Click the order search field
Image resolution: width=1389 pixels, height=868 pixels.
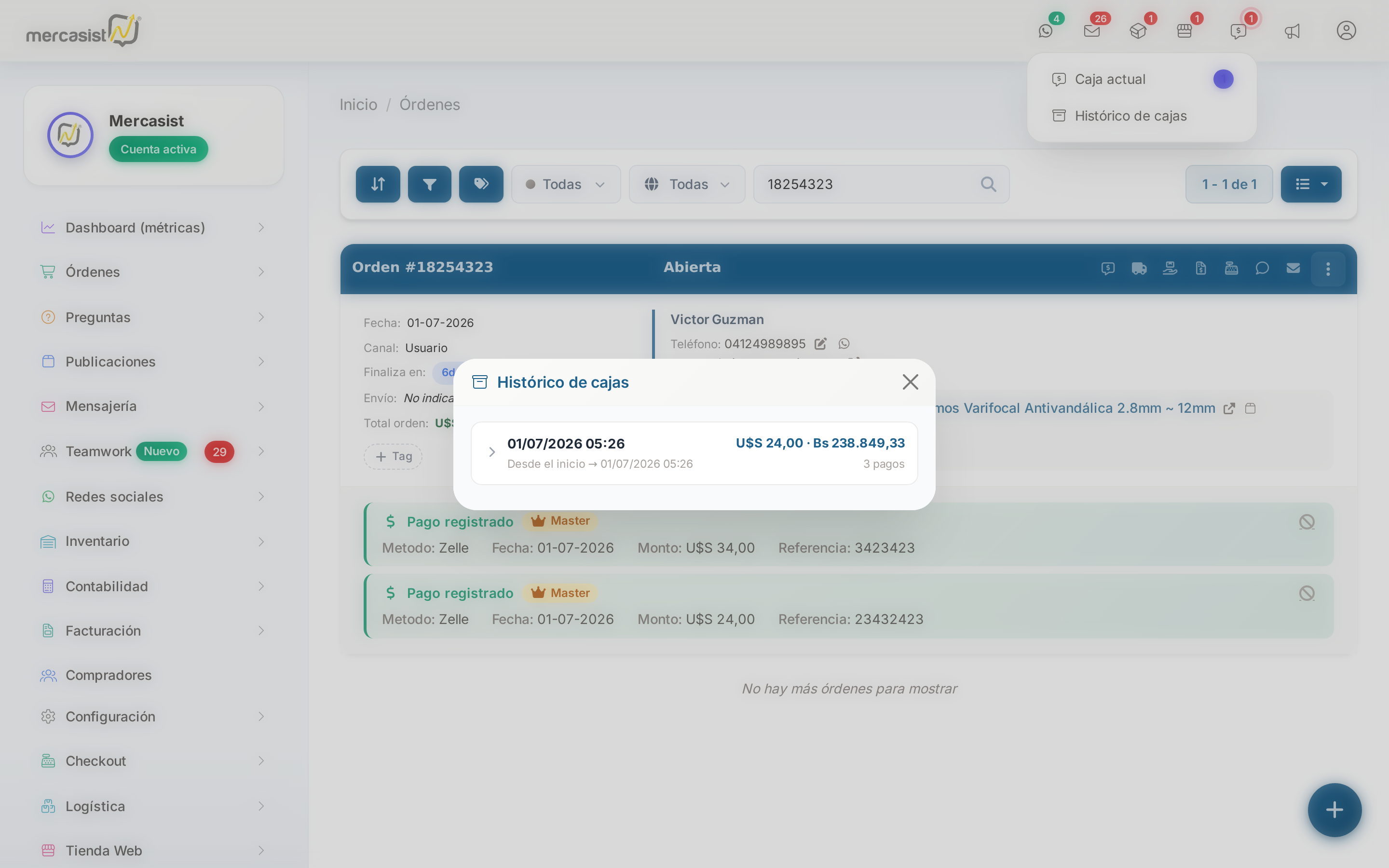coord(881,184)
